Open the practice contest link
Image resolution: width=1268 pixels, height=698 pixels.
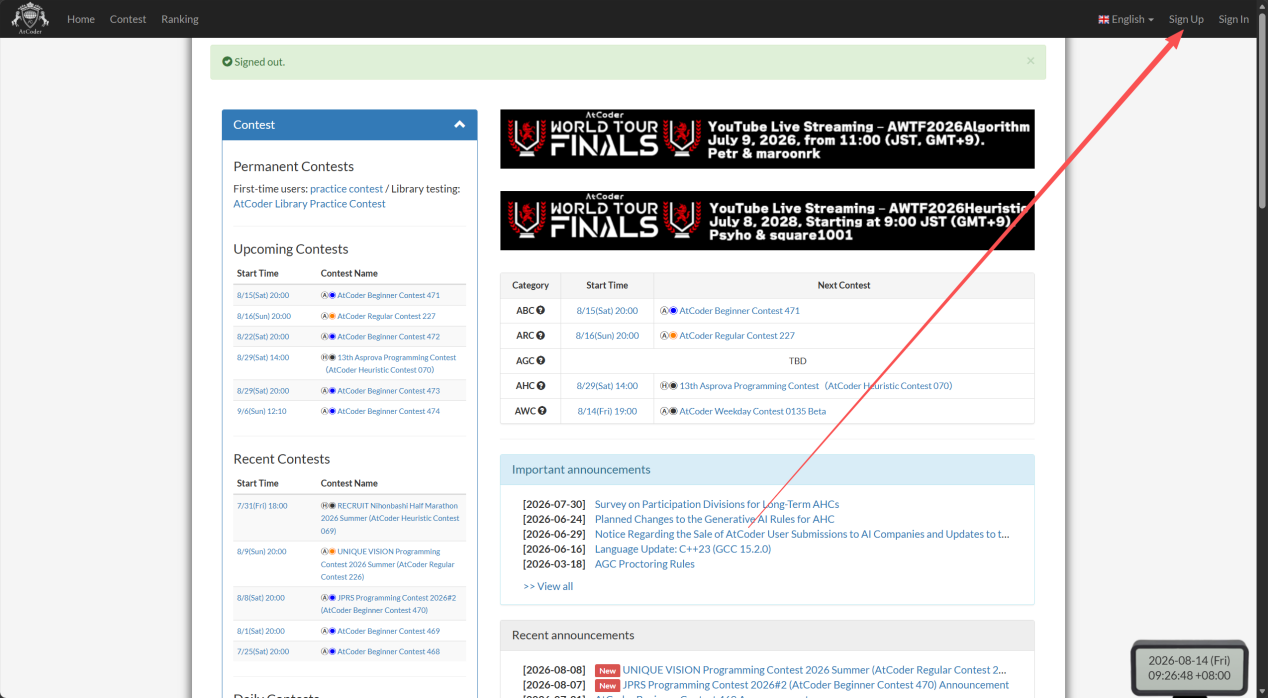pos(346,189)
